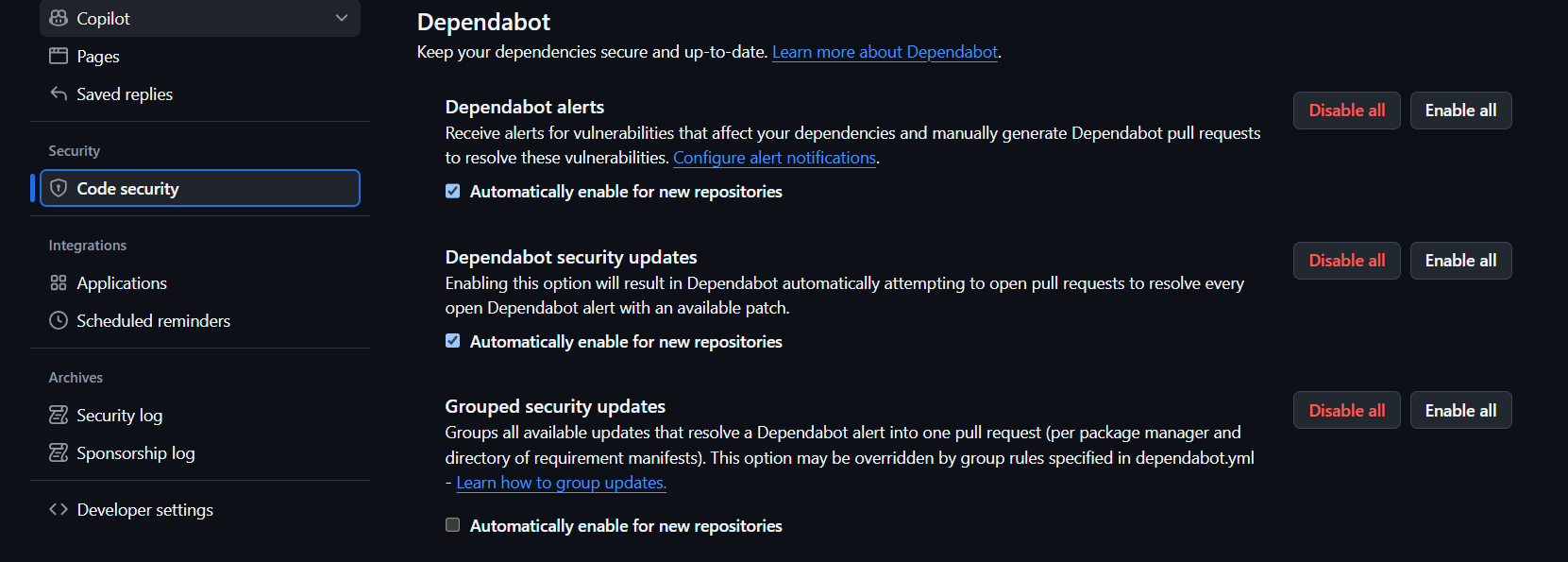This screenshot has height=562, width=1568.
Task: Click the Applications grid icon
Action: point(59,282)
